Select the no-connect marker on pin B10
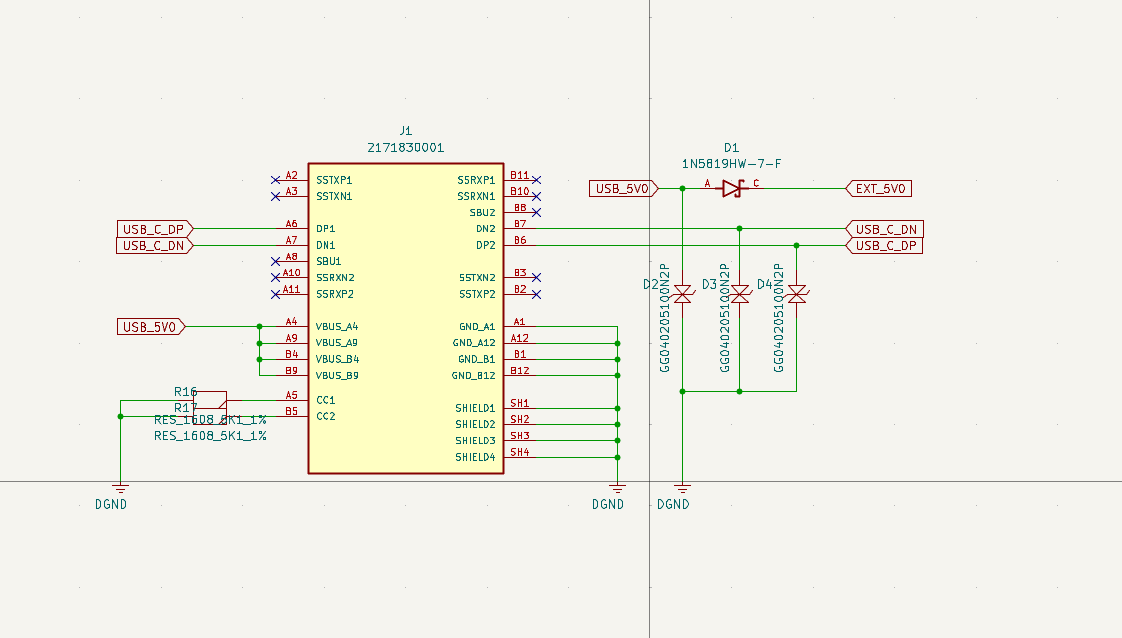1122x638 pixels. (537, 196)
